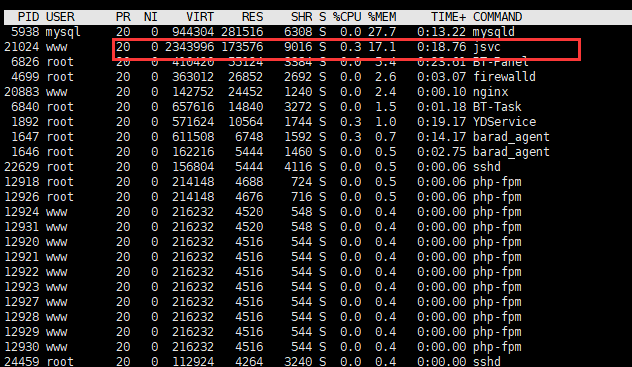Image resolution: width=632 pixels, height=367 pixels.
Task: Click the USER column header
Action: [60, 17]
